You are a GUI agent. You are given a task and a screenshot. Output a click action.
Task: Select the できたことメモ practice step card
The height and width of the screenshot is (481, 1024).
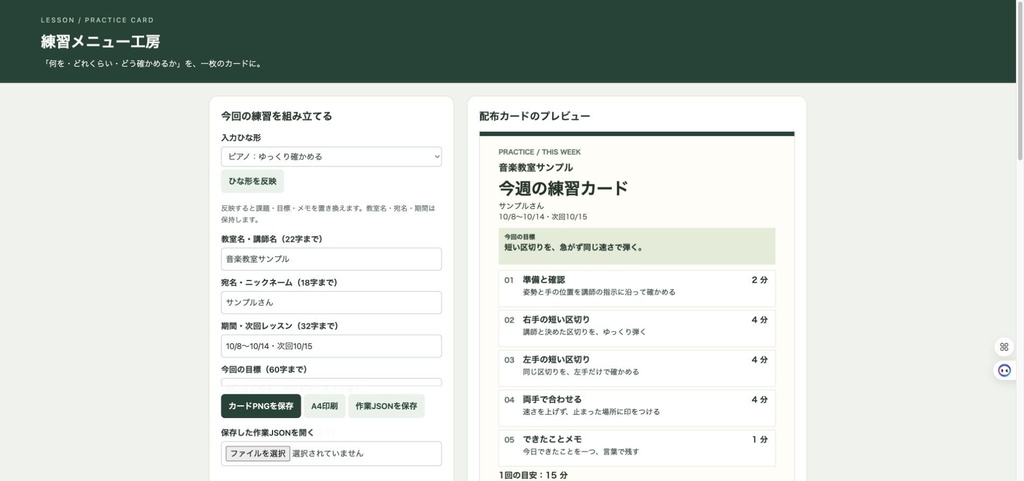(637, 448)
